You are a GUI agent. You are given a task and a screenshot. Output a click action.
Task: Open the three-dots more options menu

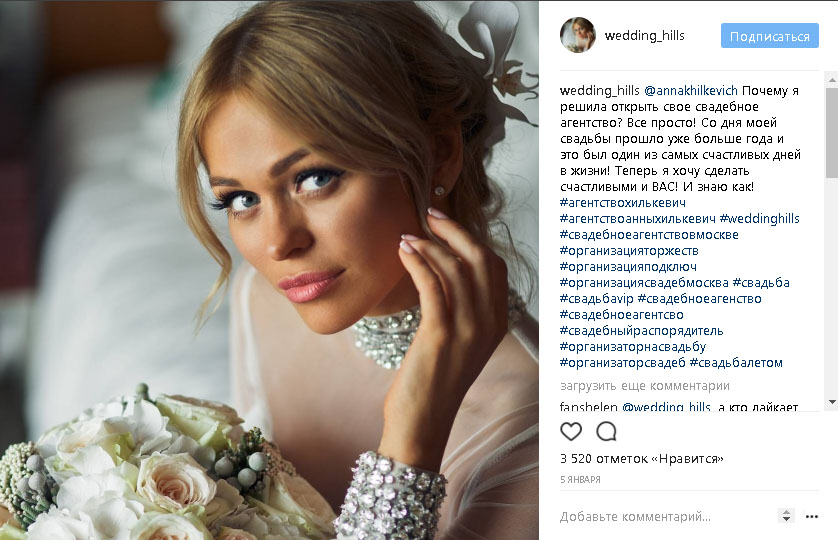(812, 516)
